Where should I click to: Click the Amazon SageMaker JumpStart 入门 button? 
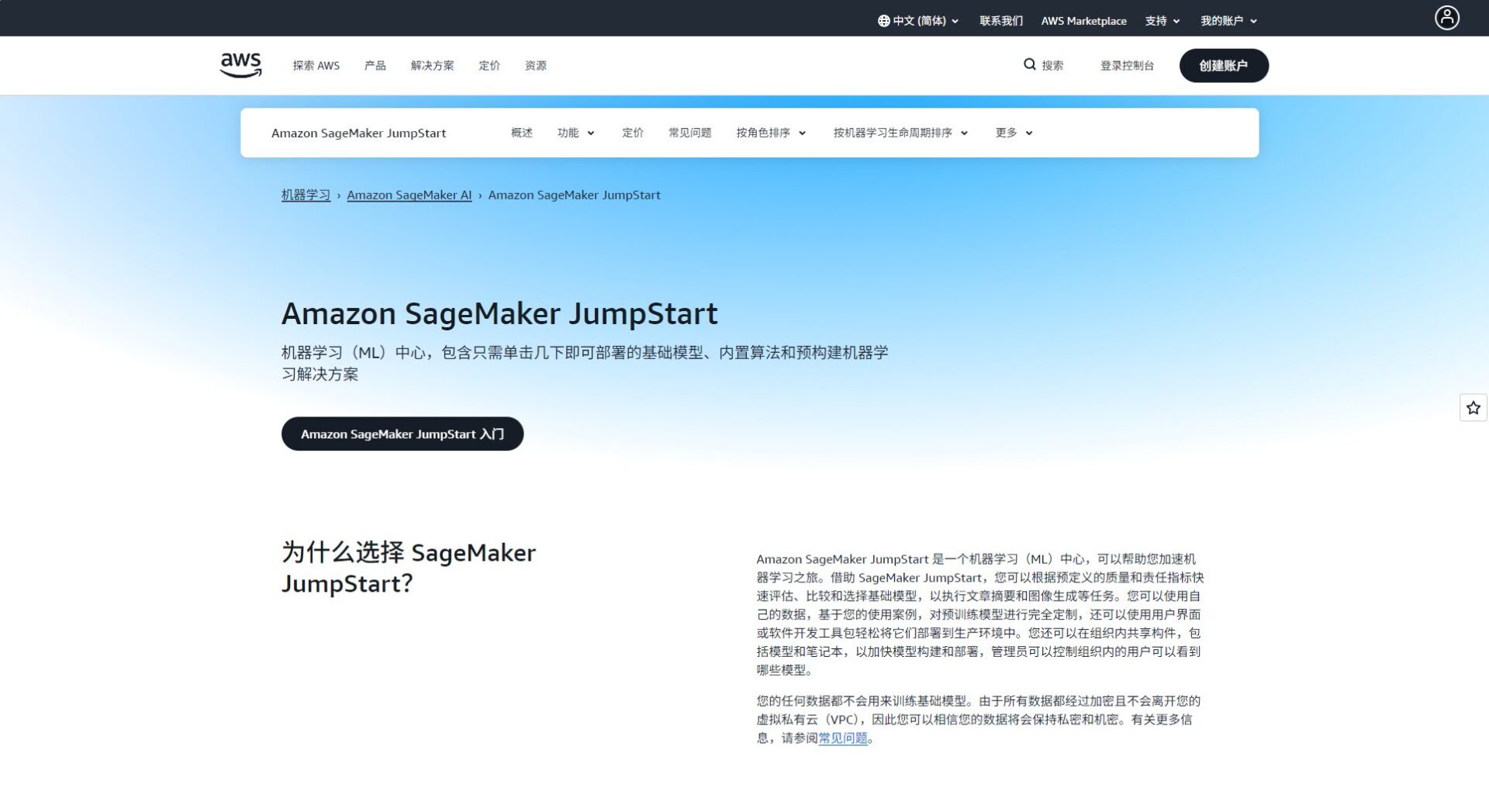(402, 434)
